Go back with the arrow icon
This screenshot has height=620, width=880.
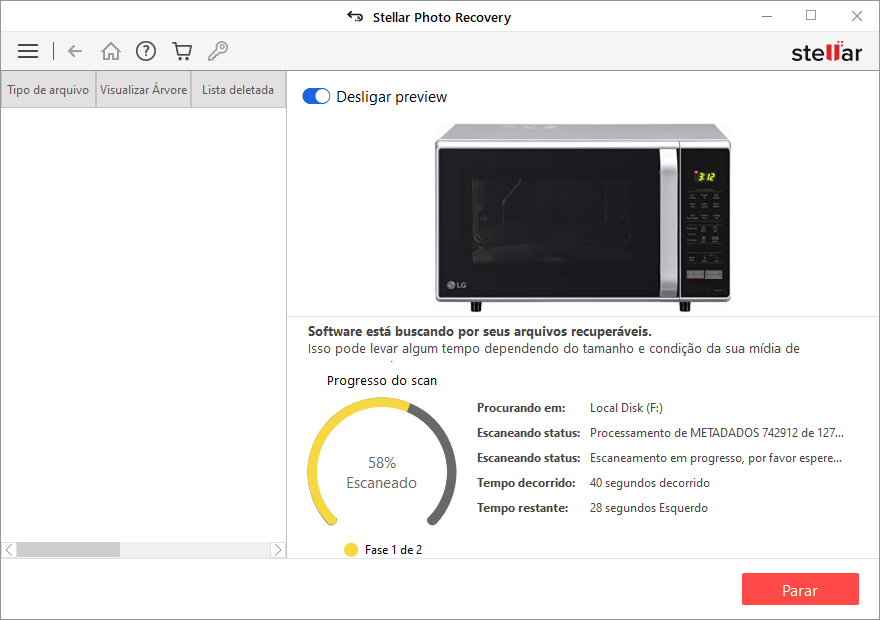tap(75, 51)
